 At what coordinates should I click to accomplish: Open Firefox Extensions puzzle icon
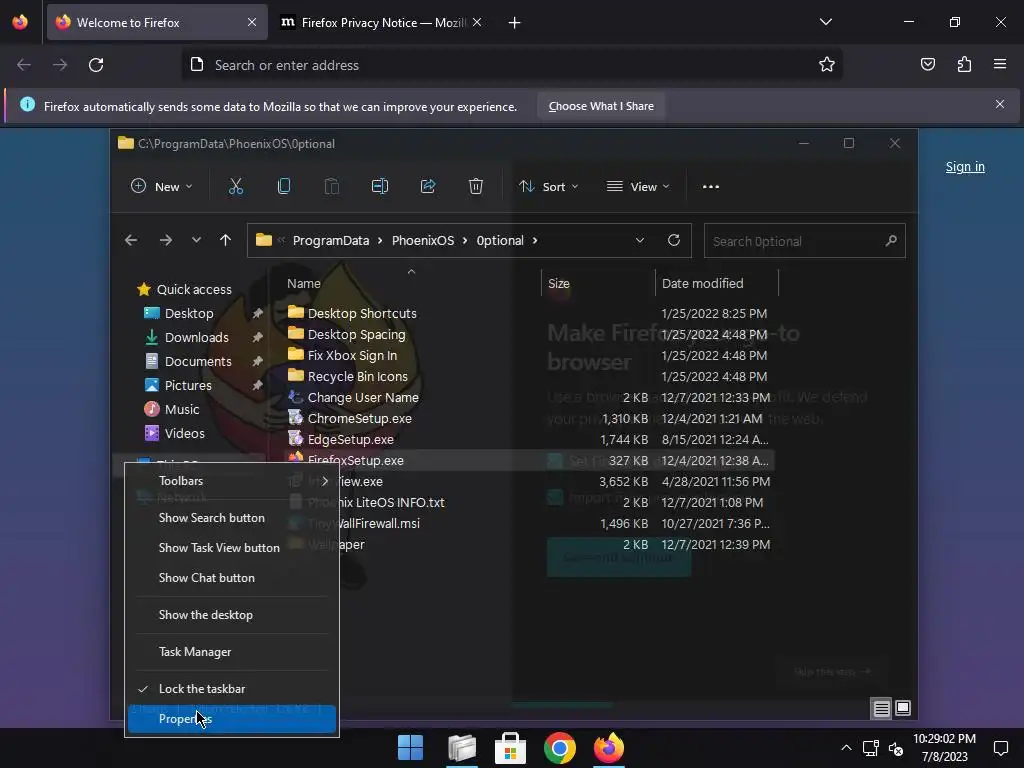pyautogui.click(x=964, y=64)
